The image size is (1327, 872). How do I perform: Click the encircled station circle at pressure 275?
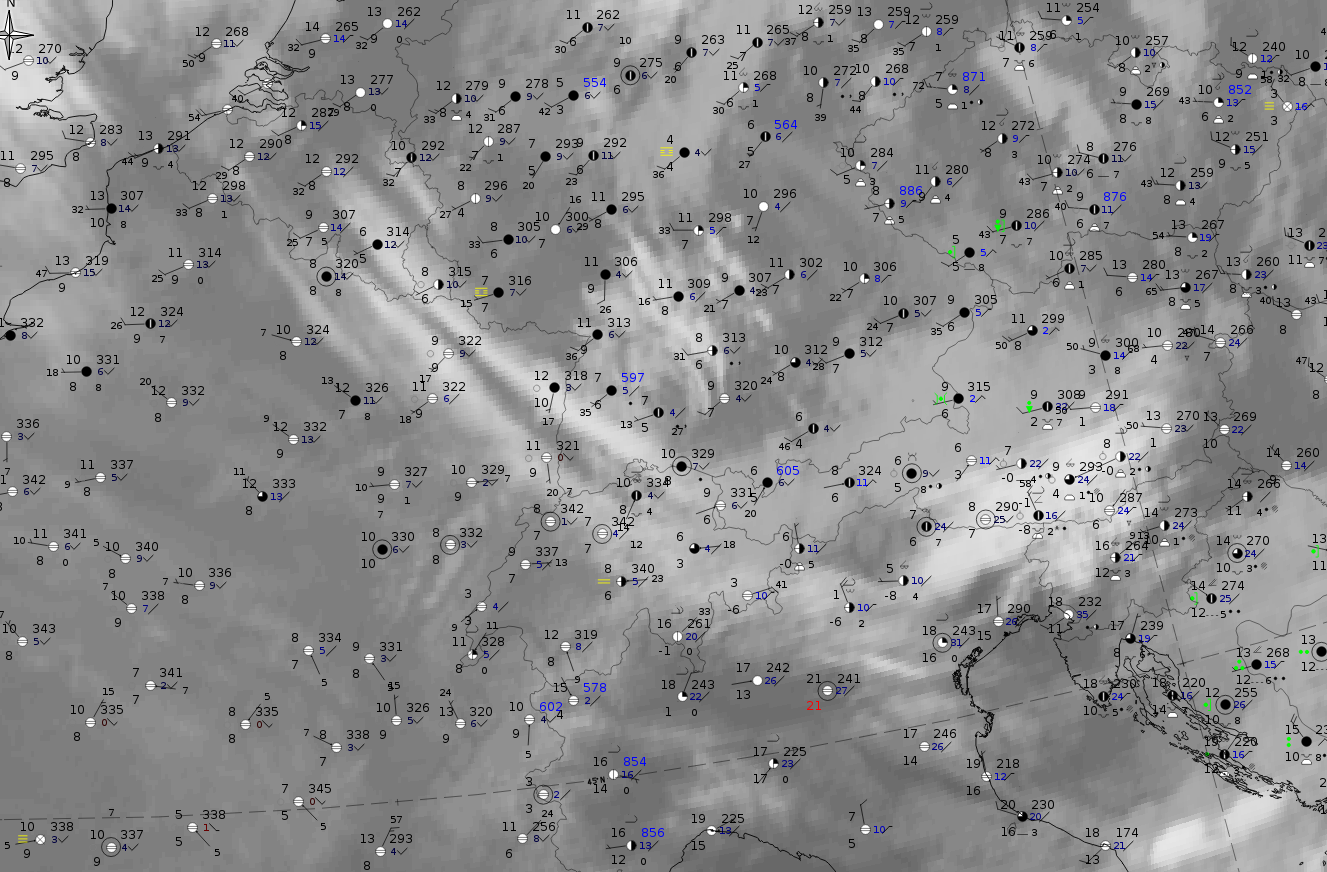[x=631, y=75]
